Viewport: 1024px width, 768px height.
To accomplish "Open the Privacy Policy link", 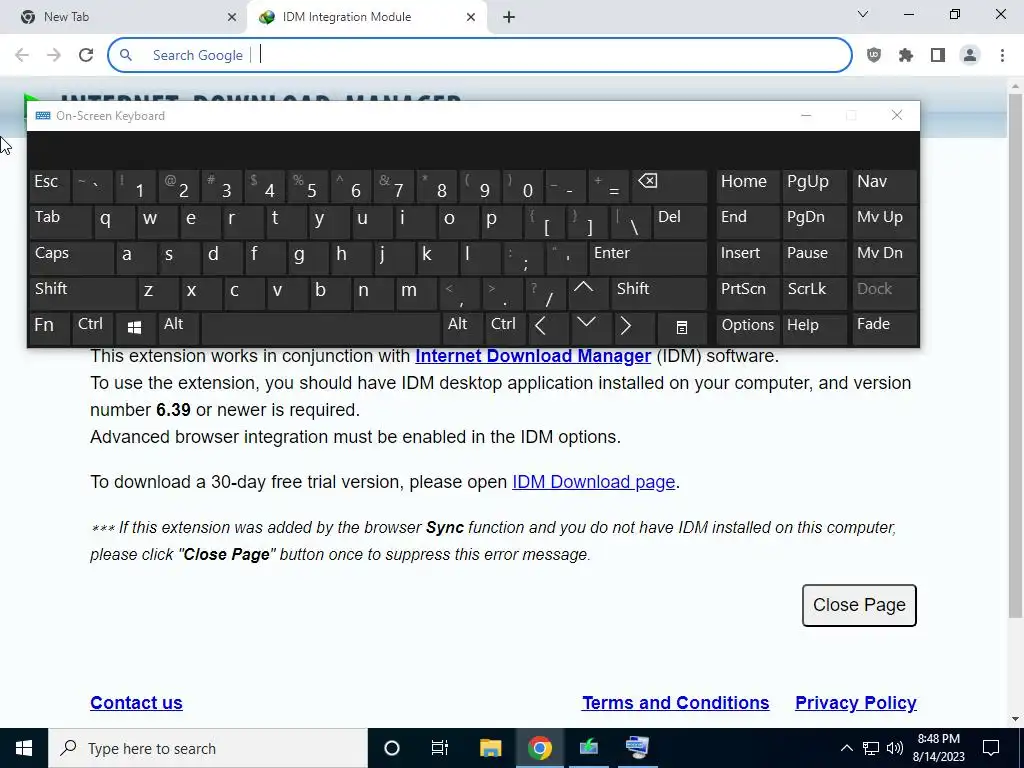I will (856, 703).
